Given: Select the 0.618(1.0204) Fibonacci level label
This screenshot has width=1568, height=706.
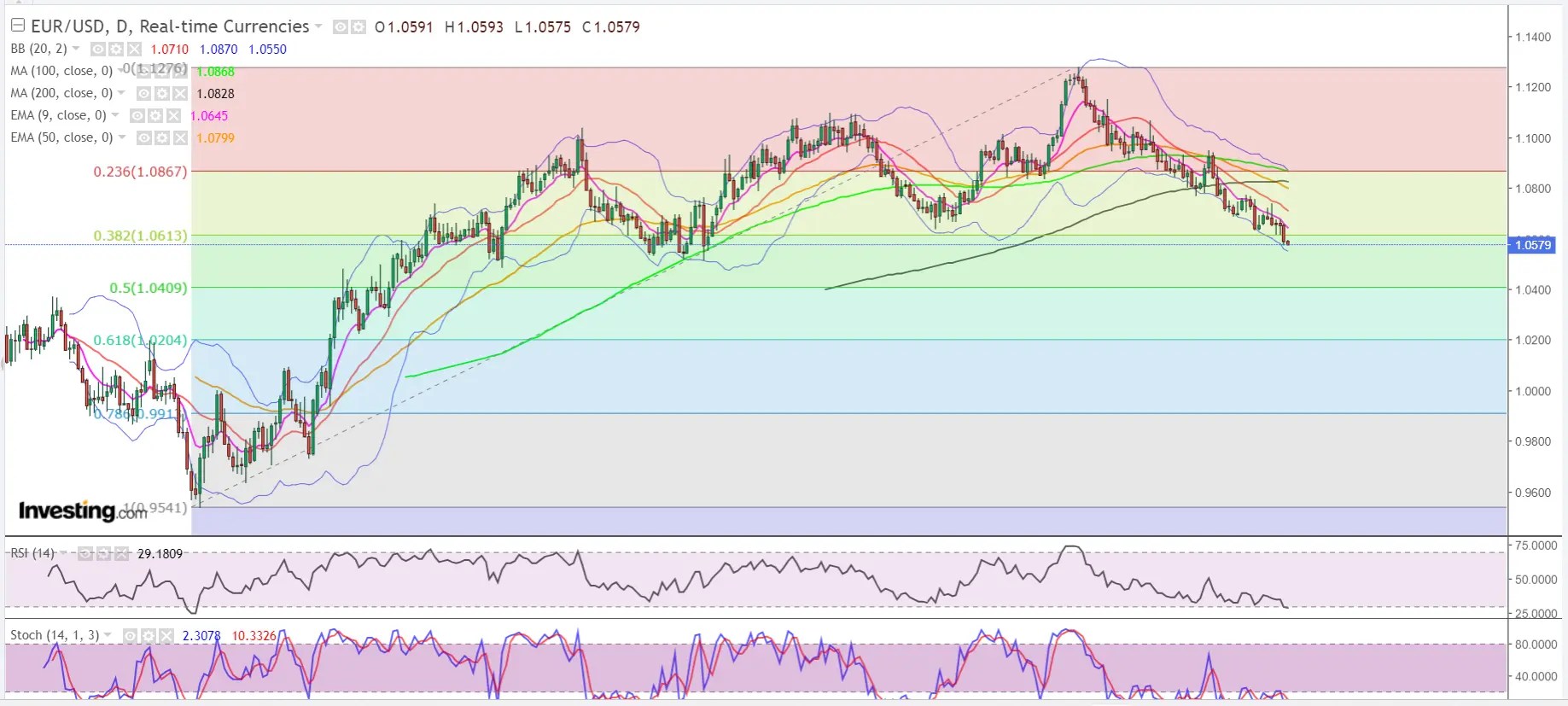Looking at the screenshot, I should (140, 340).
